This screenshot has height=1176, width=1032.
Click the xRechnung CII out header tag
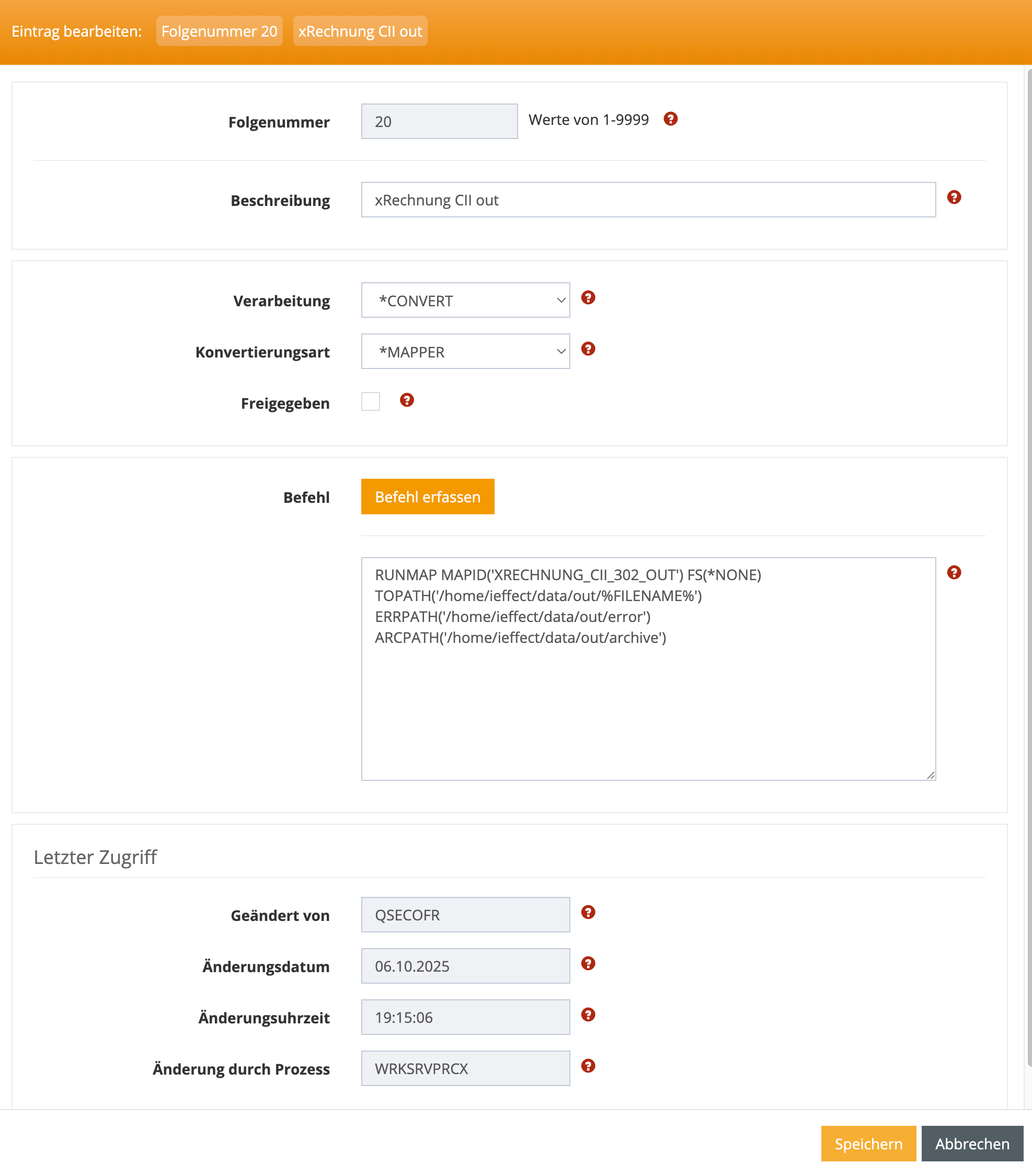tap(360, 31)
